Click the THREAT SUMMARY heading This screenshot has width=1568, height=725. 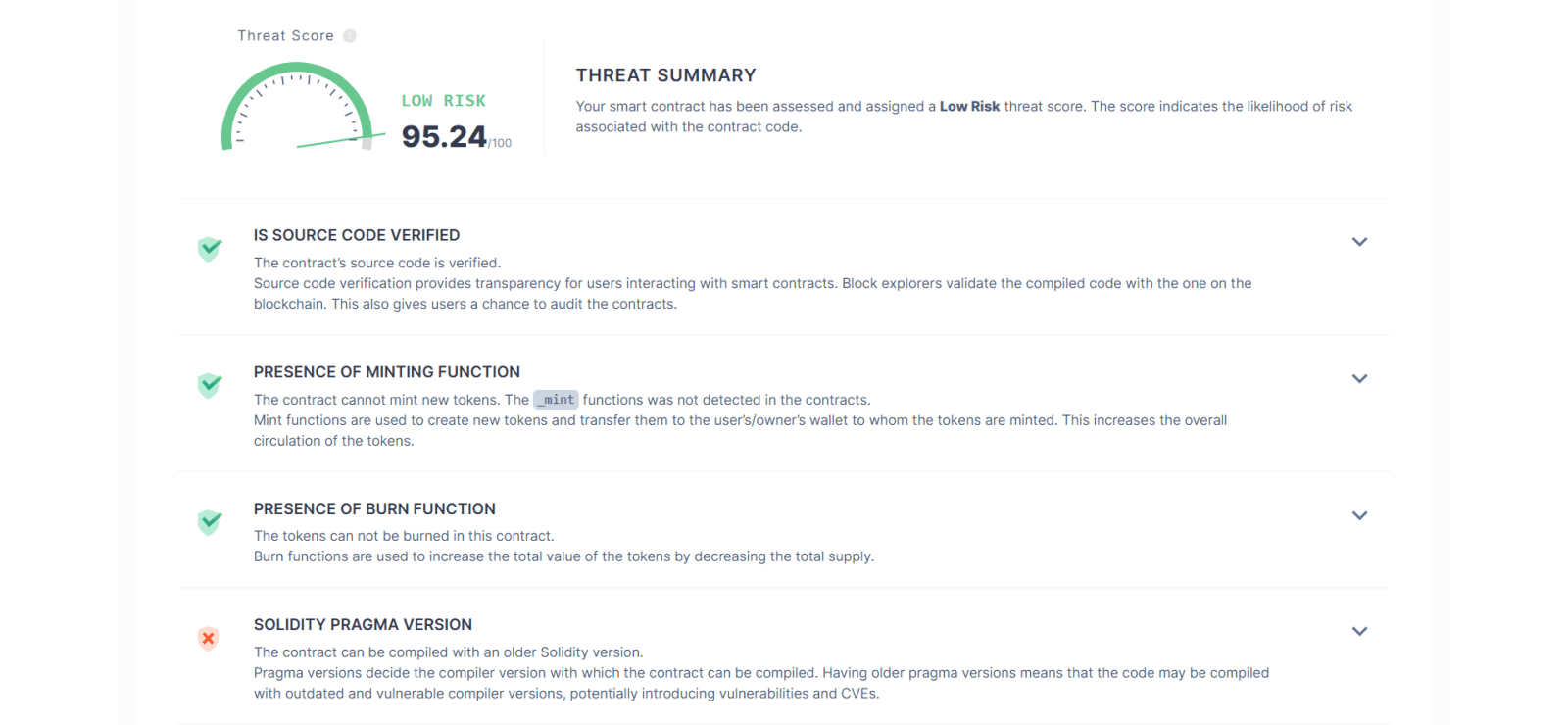click(x=665, y=75)
